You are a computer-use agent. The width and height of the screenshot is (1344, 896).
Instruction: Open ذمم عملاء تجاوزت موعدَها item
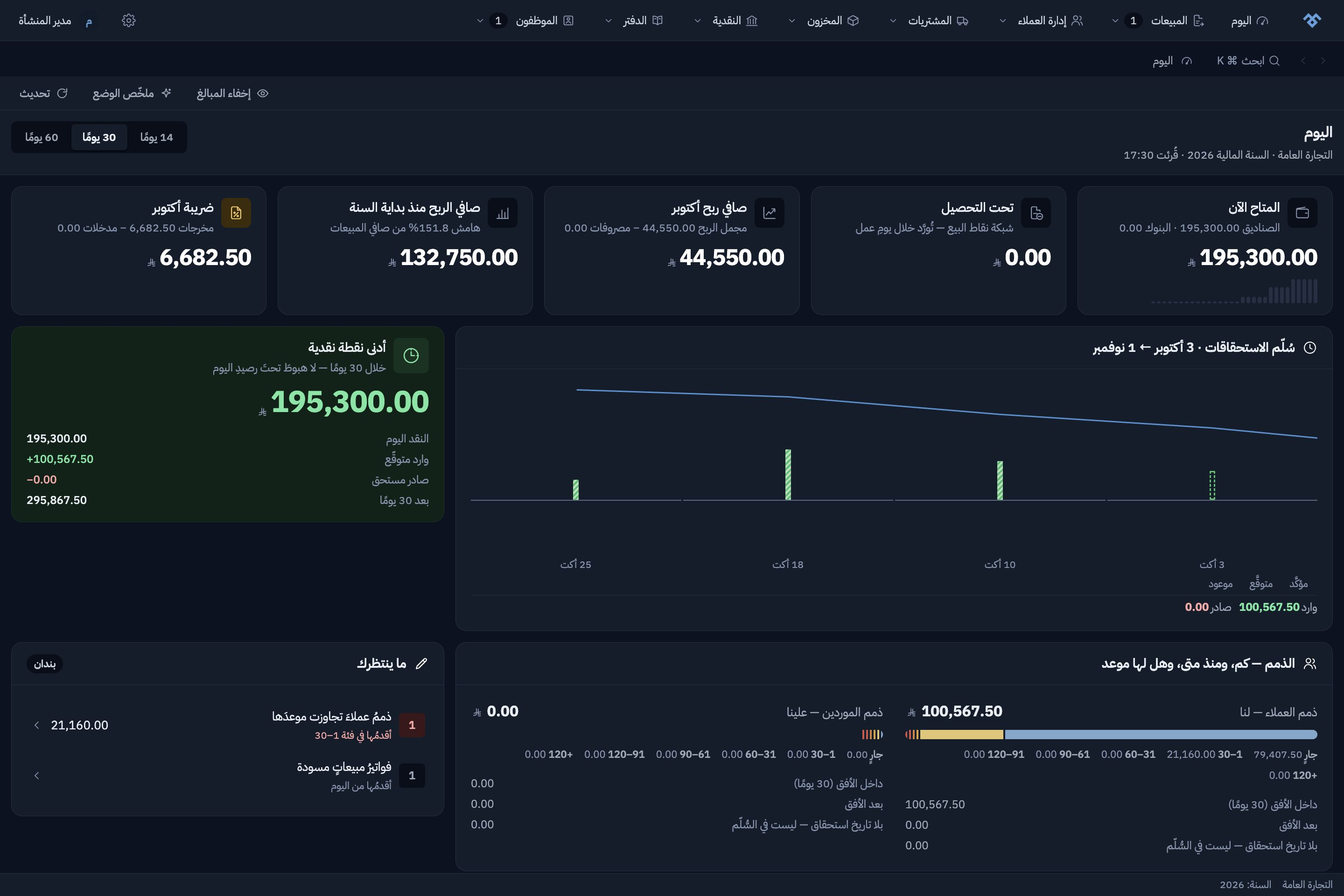[227, 725]
